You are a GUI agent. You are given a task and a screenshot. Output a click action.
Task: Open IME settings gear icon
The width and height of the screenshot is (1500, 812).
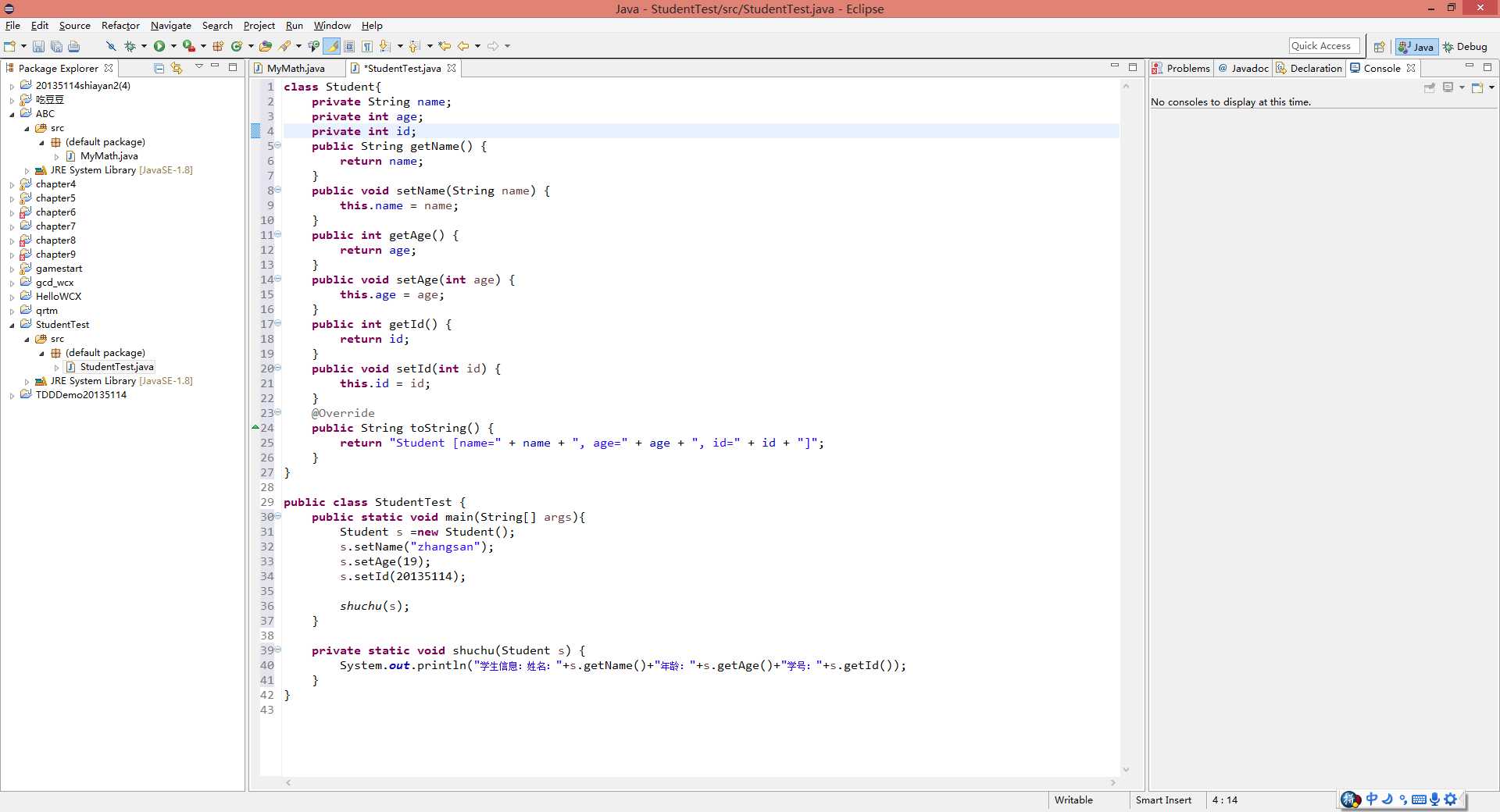point(1451,800)
